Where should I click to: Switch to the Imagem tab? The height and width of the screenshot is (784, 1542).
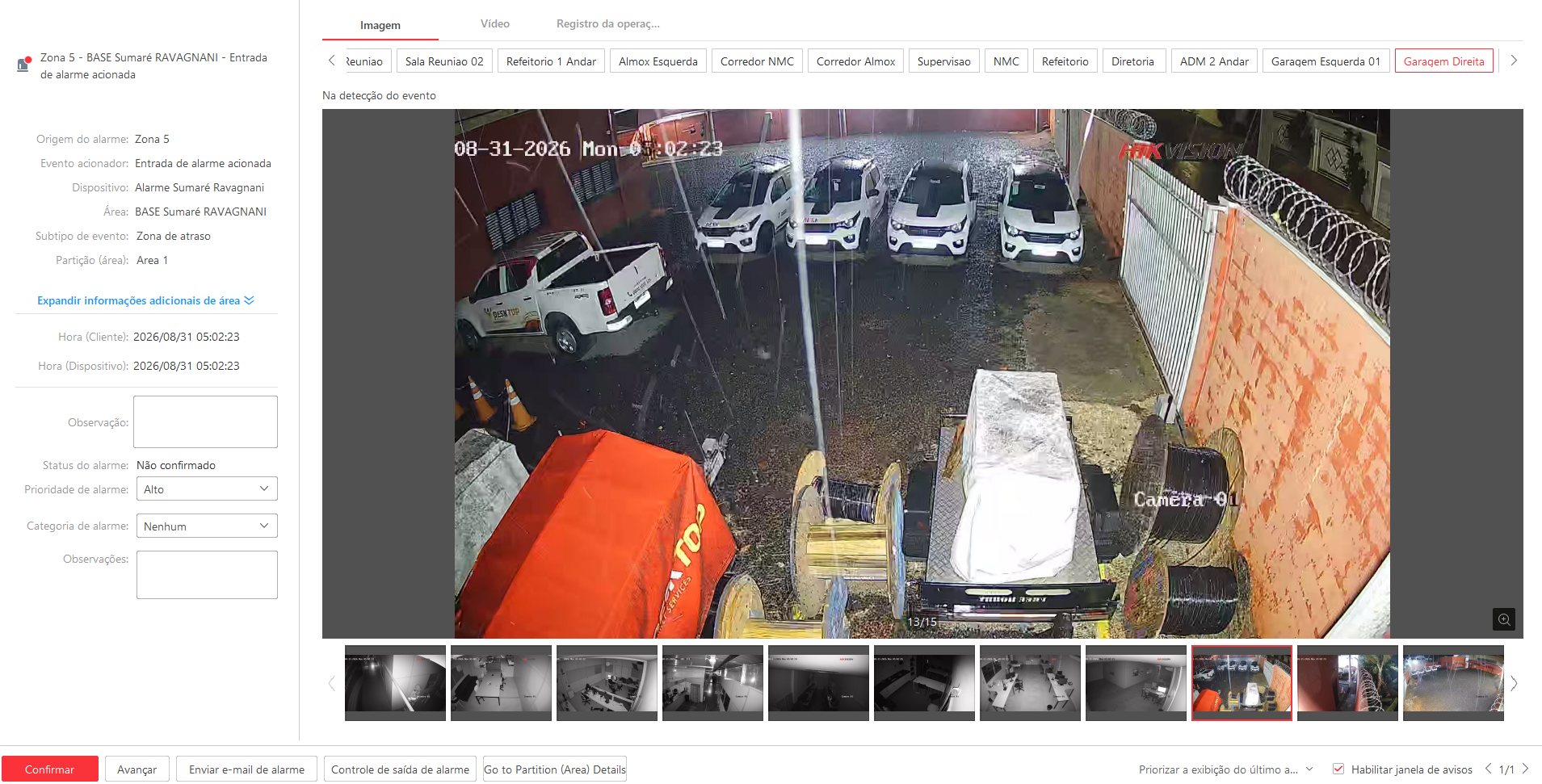(x=380, y=25)
